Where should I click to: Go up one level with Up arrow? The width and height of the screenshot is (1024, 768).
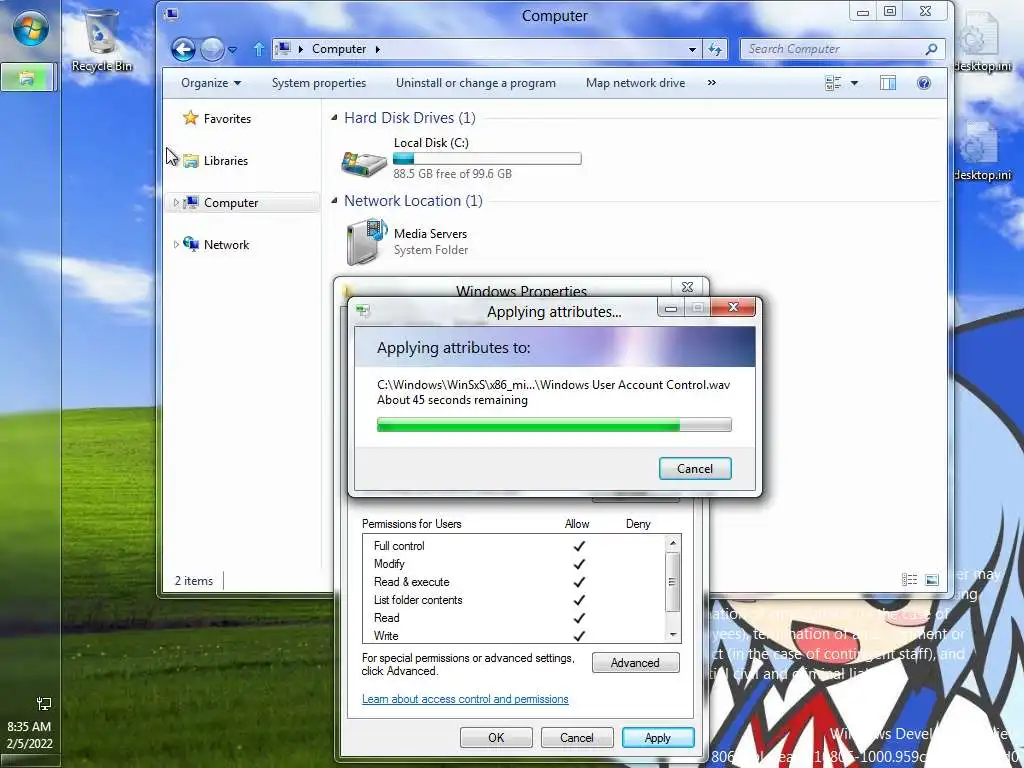pos(259,49)
